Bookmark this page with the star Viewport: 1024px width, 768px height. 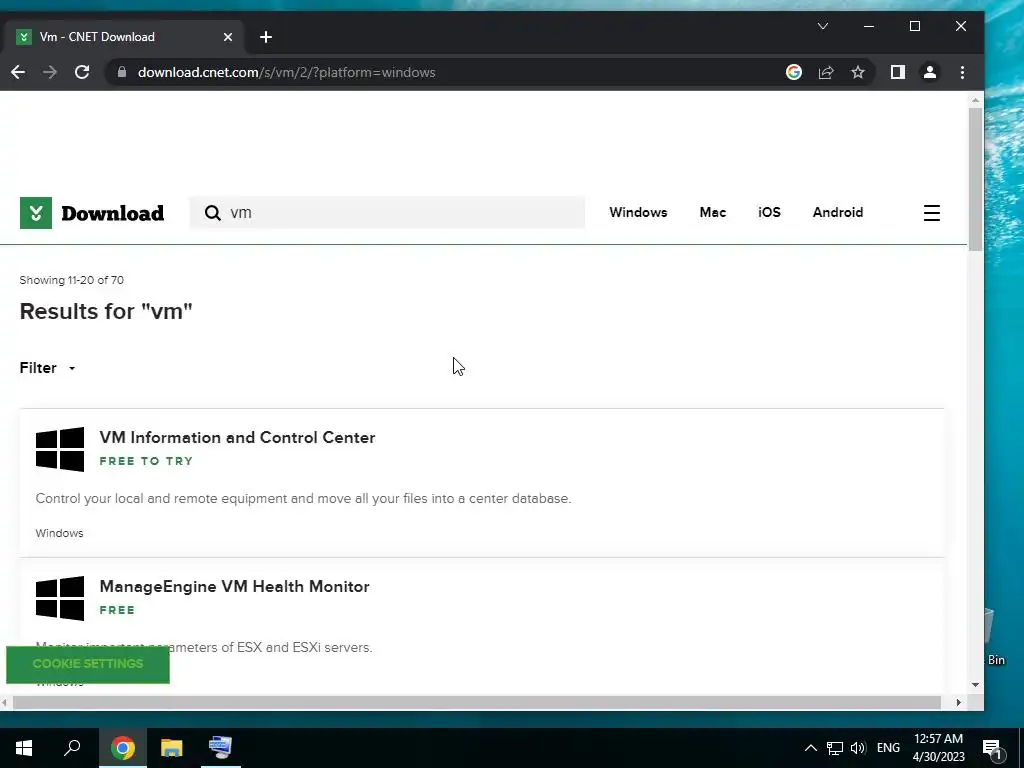pyautogui.click(x=858, y=72)
